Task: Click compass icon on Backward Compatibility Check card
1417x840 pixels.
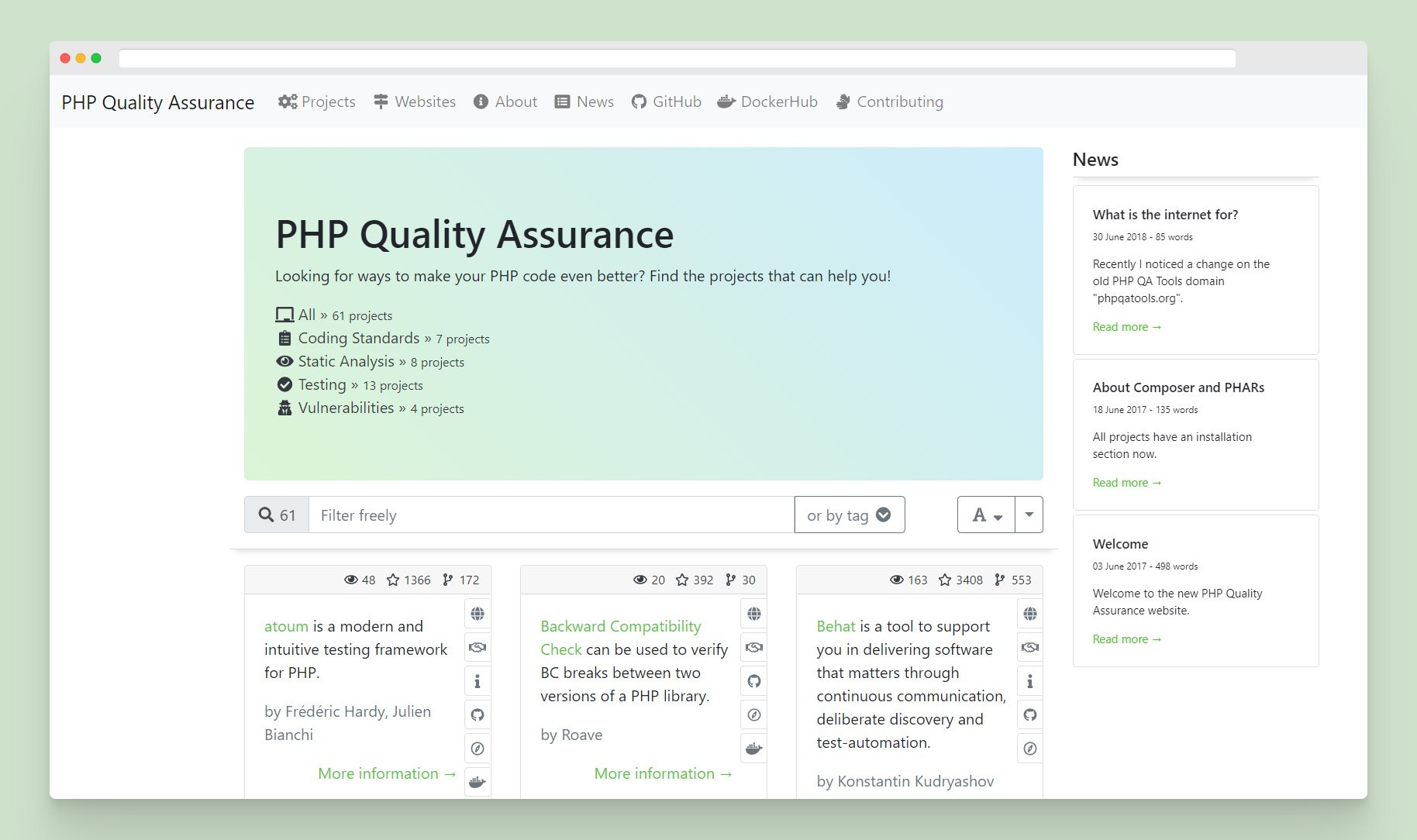Action: pos(753,714)
